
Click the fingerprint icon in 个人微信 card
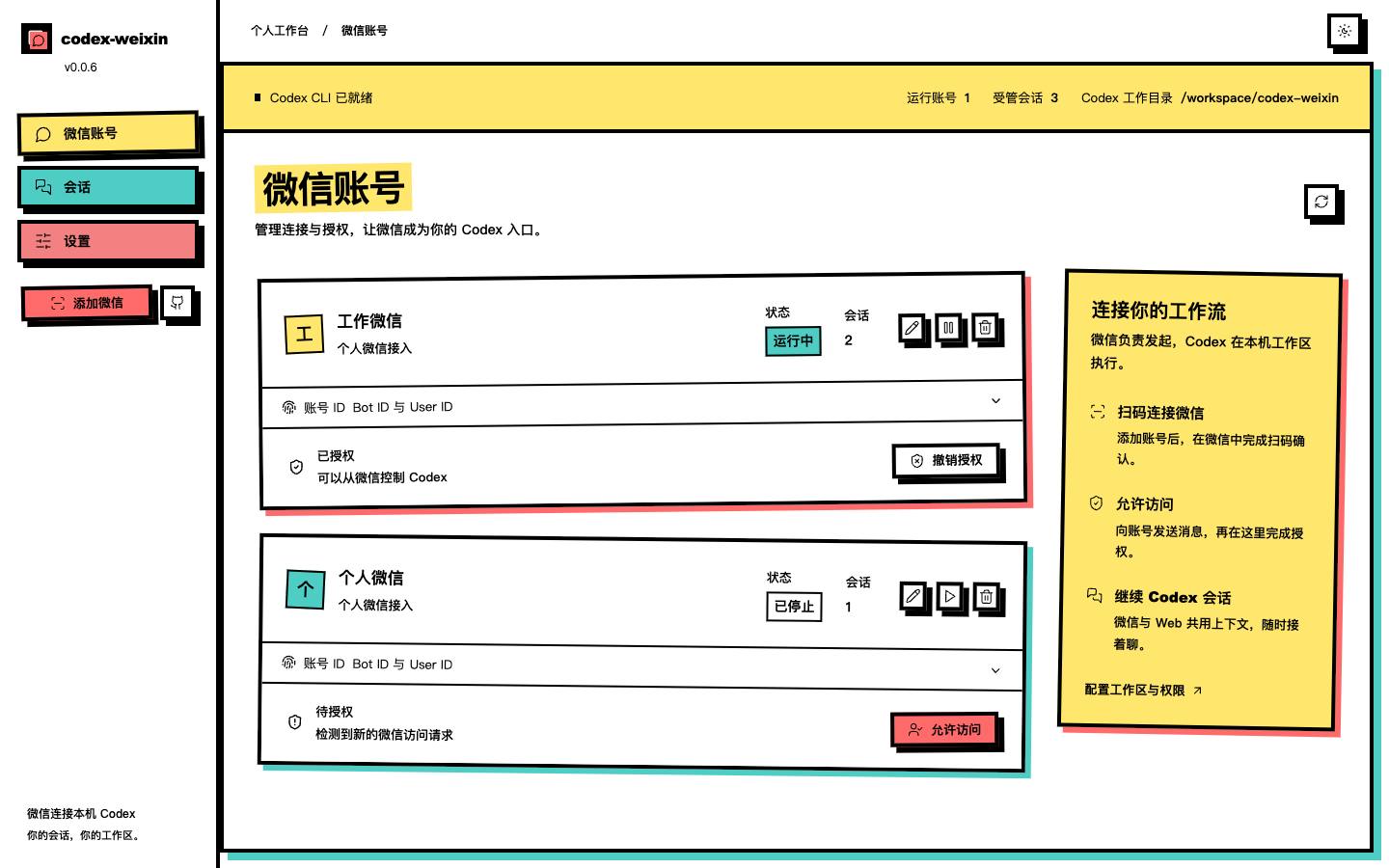click(288, 663)
